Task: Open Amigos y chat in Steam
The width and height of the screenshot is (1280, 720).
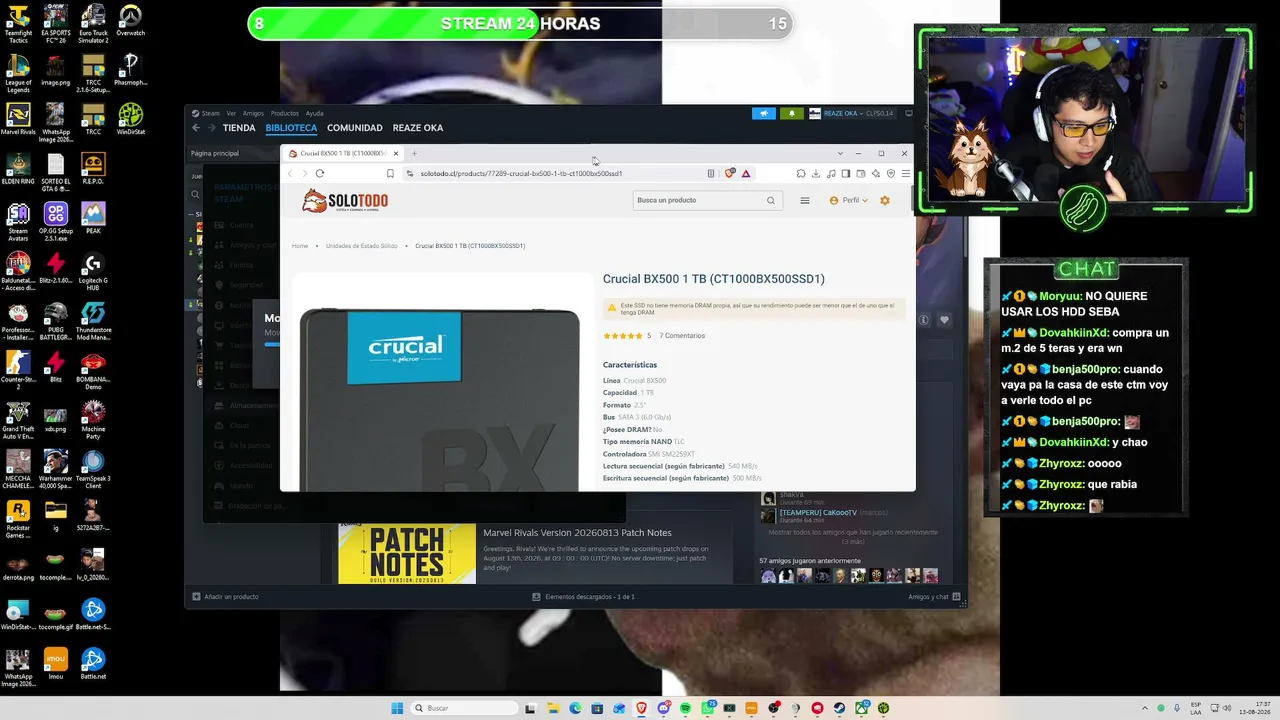Action: (934, 597)
